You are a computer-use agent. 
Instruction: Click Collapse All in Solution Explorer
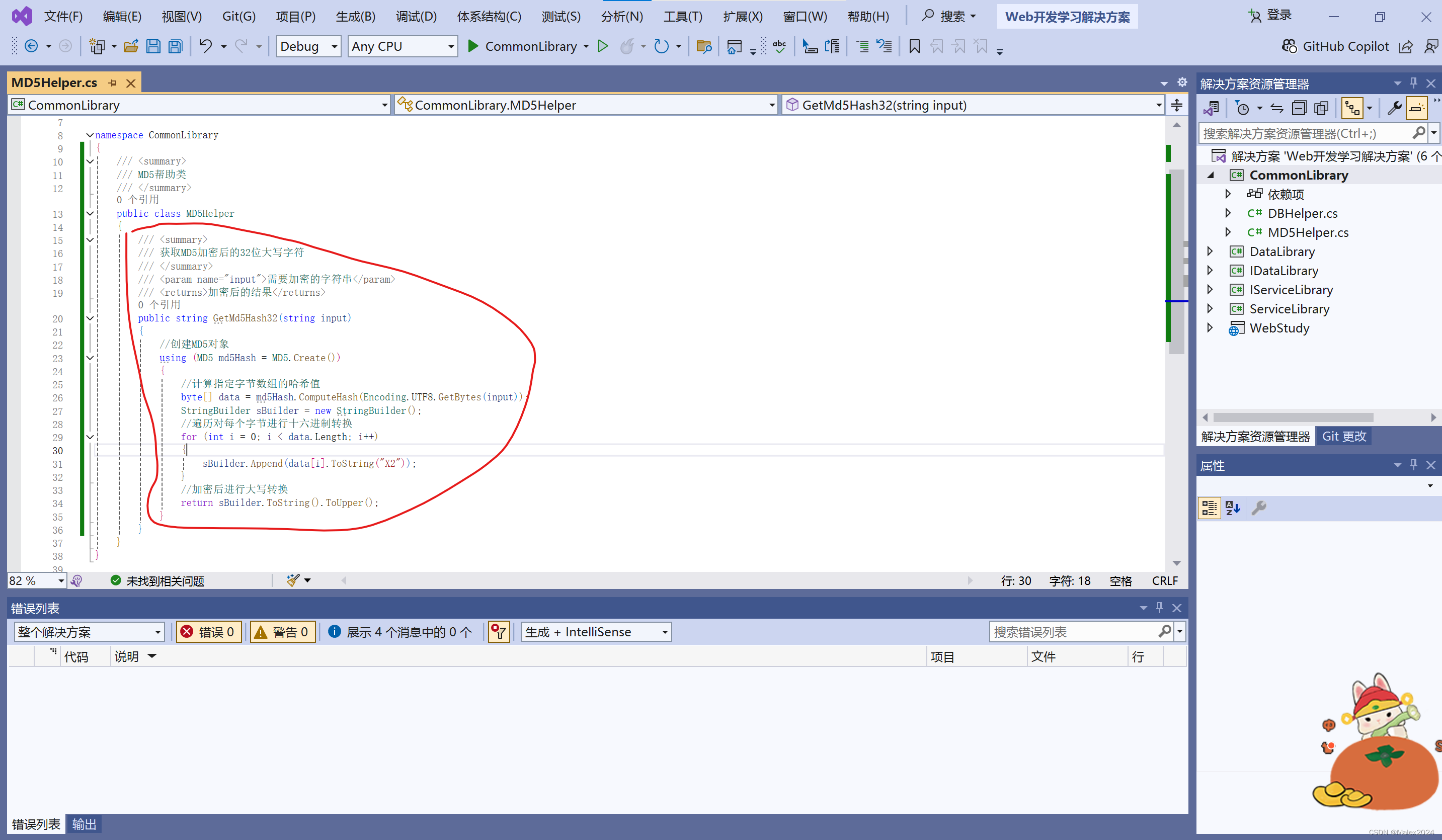[x=1299, y=108]
